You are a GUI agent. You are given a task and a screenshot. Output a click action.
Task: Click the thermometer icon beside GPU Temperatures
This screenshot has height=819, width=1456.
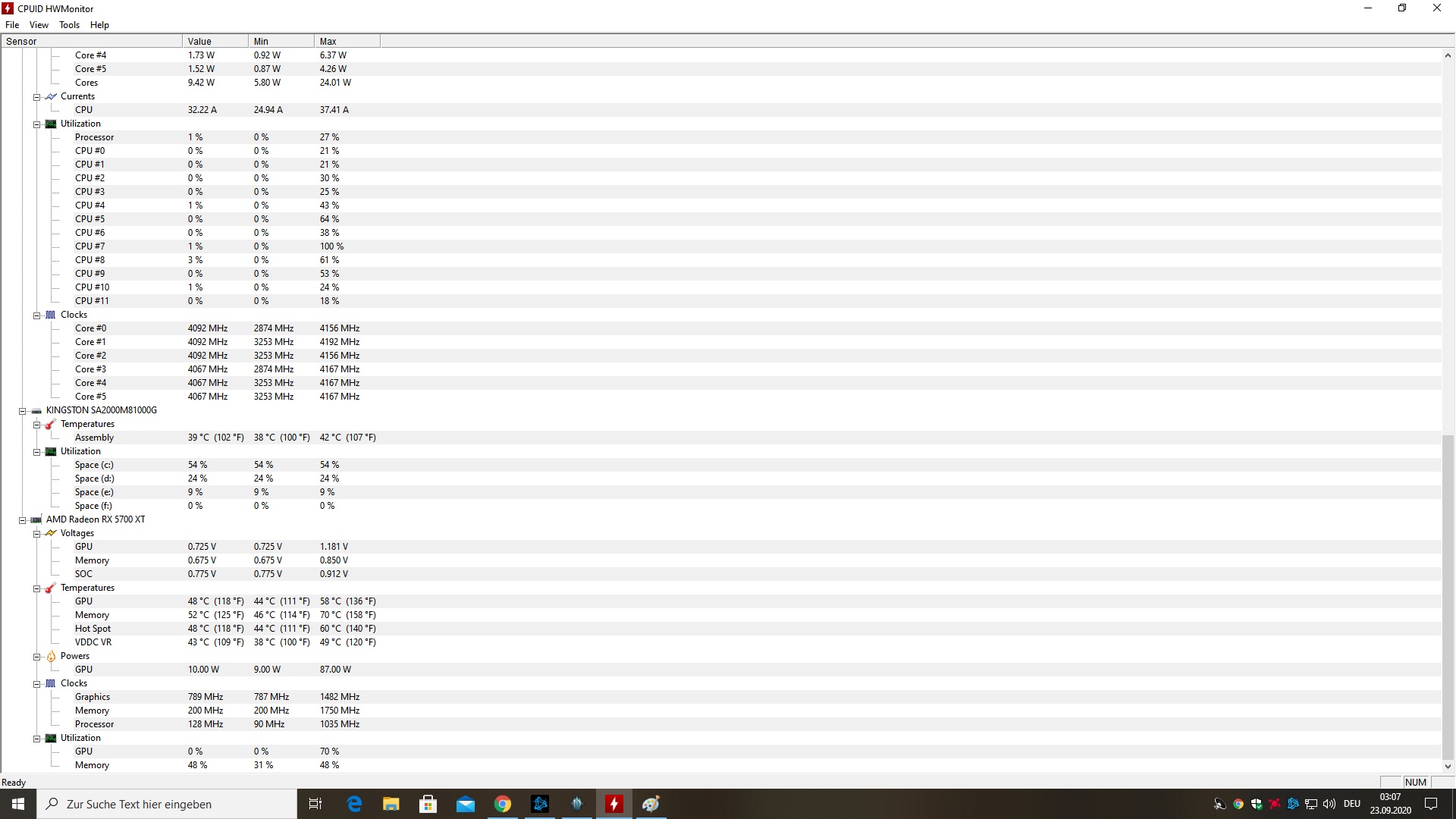pyautogui.click(x=51, y=588)
